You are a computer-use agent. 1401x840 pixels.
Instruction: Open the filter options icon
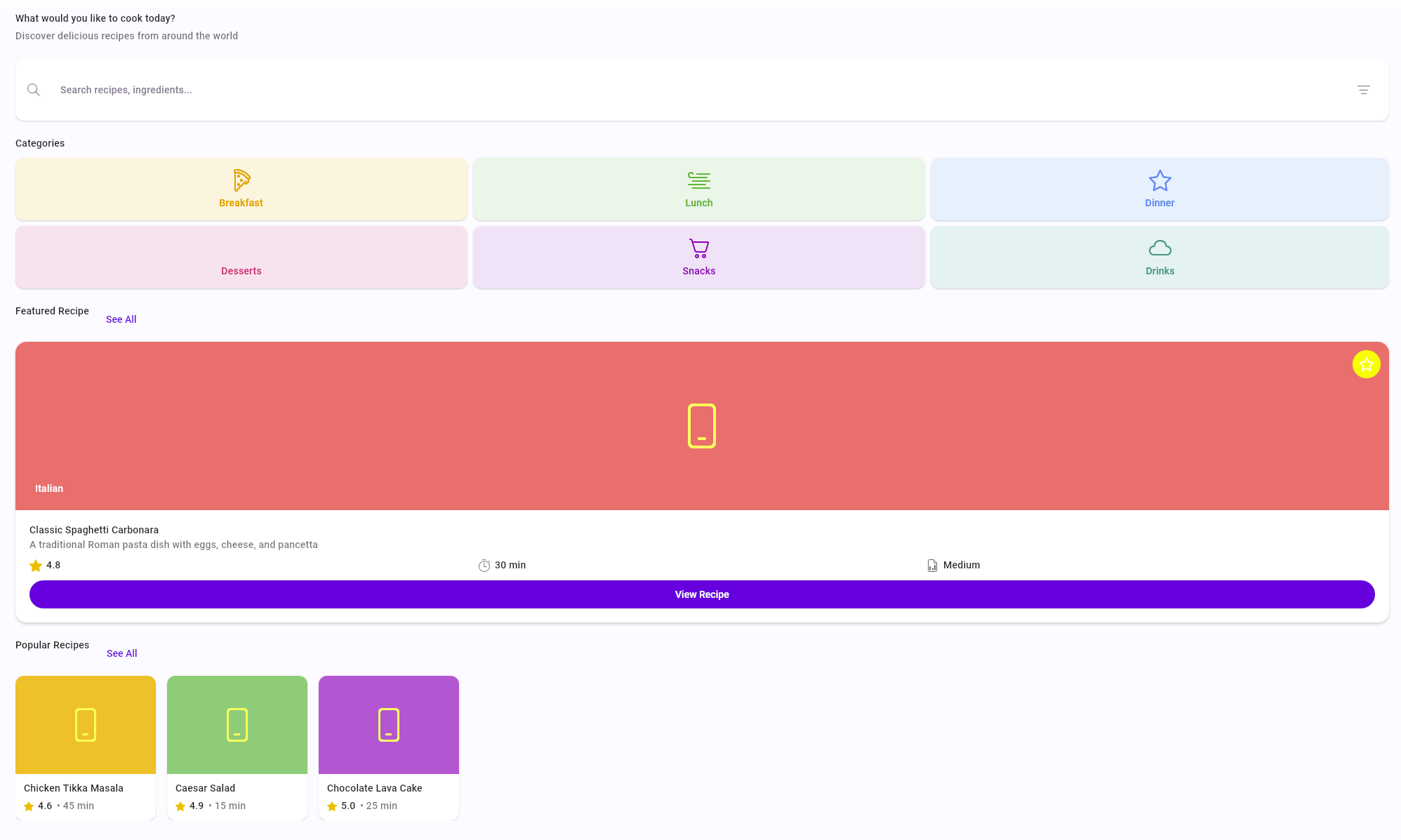(1363, 90)
